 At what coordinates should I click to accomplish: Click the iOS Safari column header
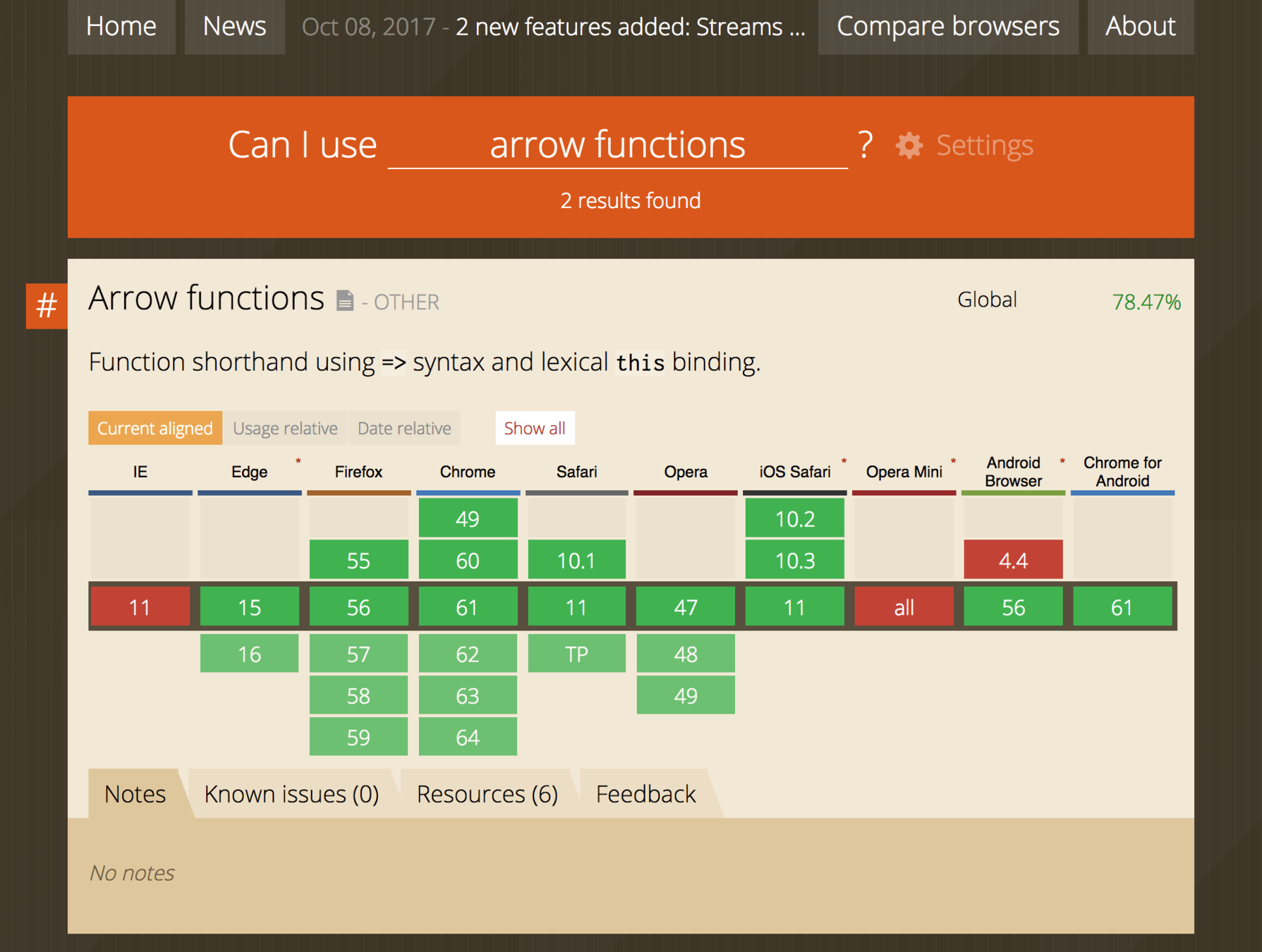click(795, 472)
